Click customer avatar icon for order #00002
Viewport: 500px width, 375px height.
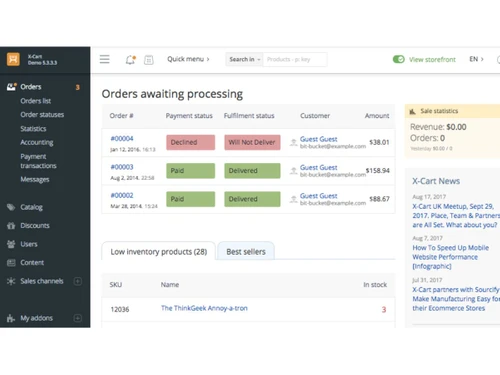coord(293,199)
